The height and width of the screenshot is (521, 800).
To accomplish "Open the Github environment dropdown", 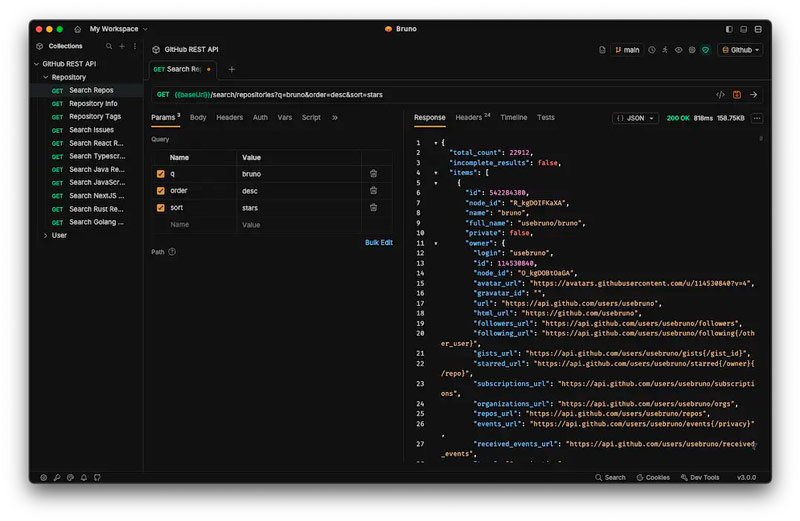I will (x=740, y=49).
